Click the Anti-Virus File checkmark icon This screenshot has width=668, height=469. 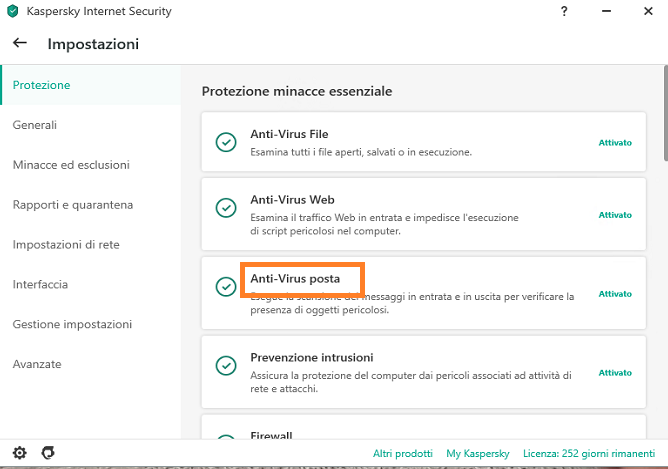226,142
